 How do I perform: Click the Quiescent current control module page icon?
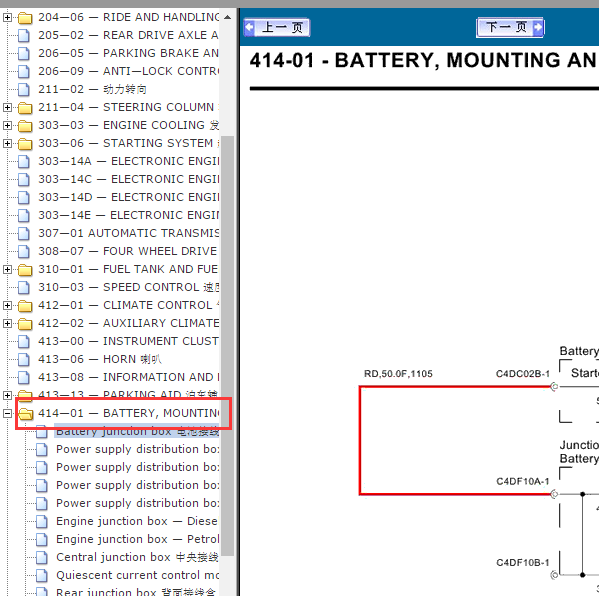pyautogui.click(x=42, y=575)
